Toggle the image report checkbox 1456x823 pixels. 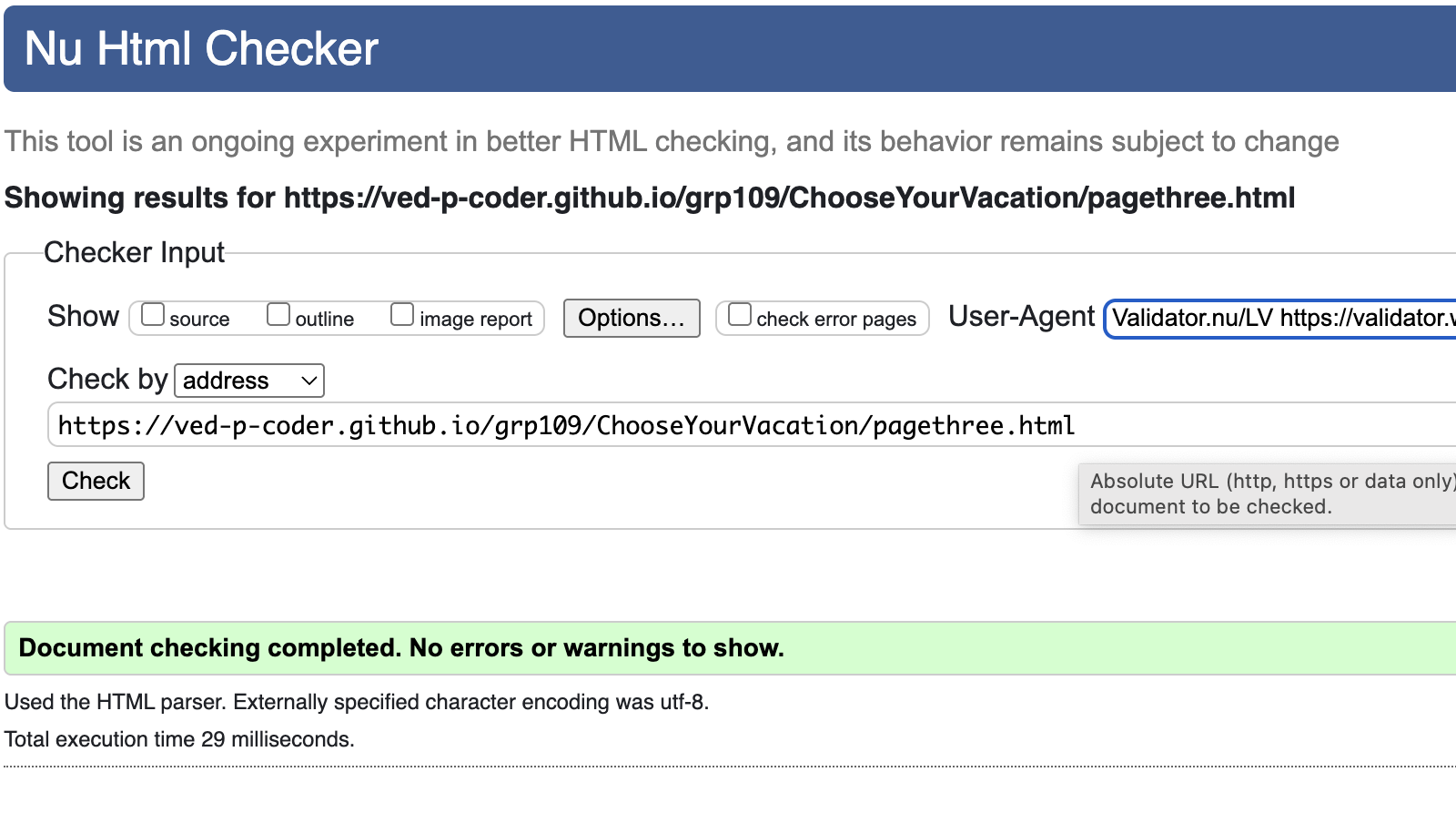(402, 315)
